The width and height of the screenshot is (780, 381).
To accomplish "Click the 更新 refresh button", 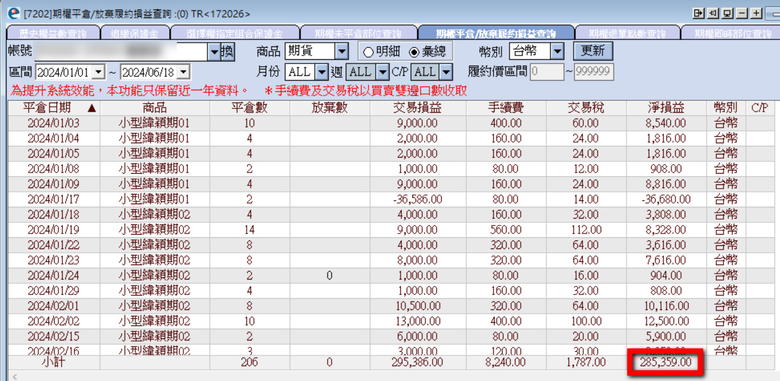I will 592,51.
